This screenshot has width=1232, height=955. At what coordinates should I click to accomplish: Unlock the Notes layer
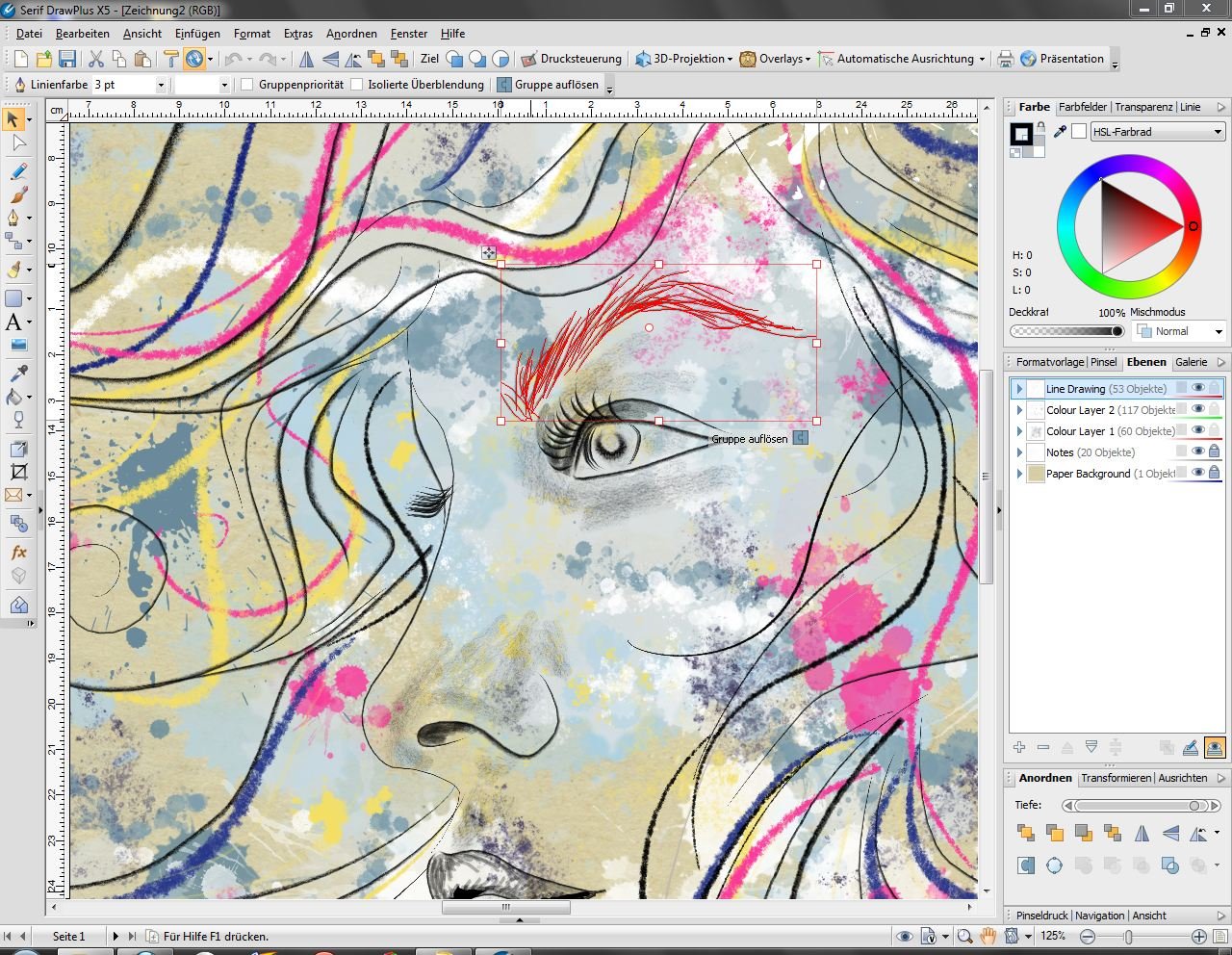pyautogui.click(x=1215, y=452)
